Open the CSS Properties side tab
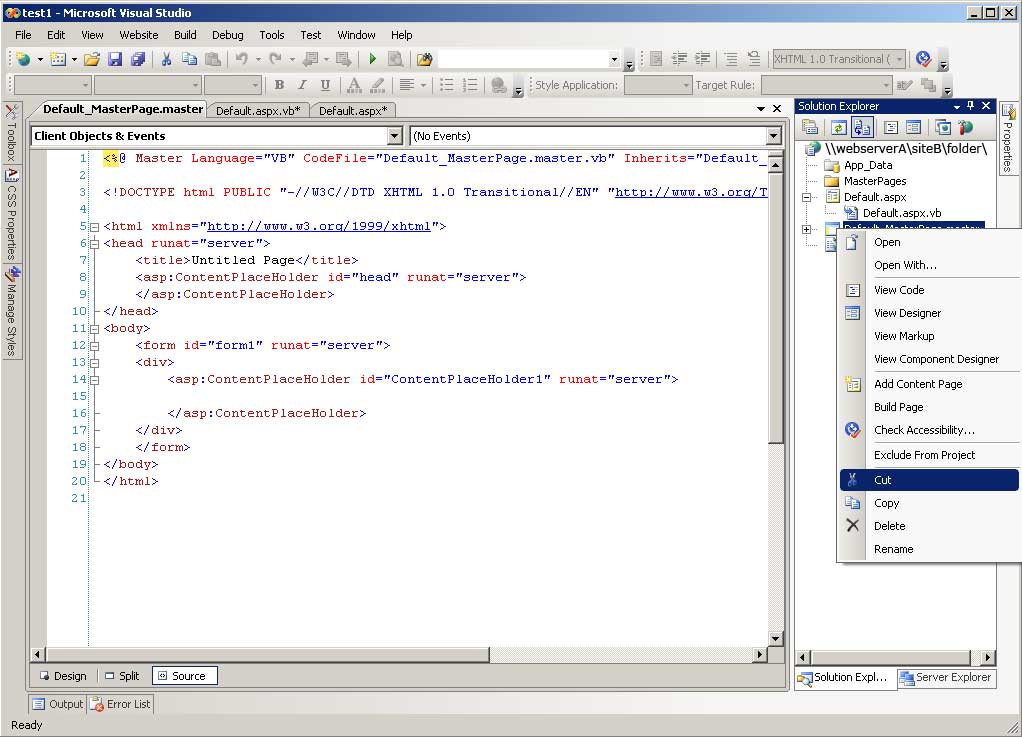The image size is (1022, 737). pyautogui.click(x=11, y=214)
